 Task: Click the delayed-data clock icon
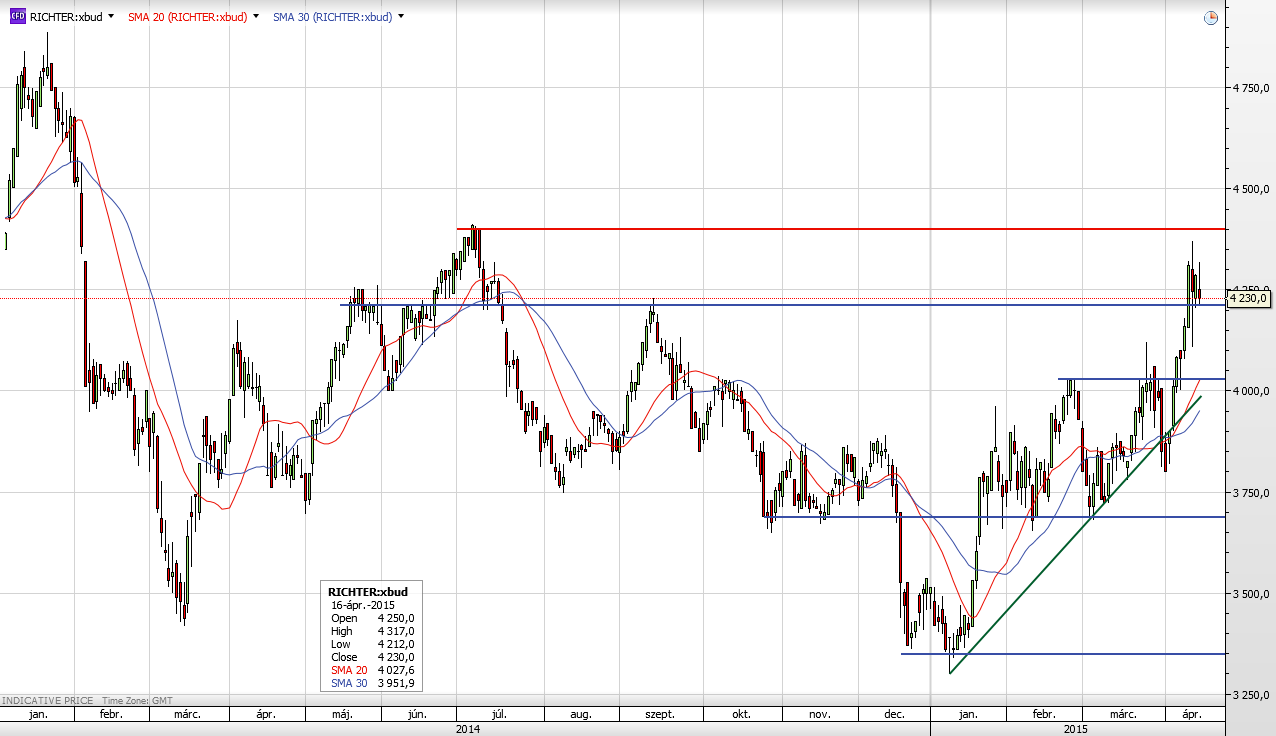click(x=1211, y=17)
